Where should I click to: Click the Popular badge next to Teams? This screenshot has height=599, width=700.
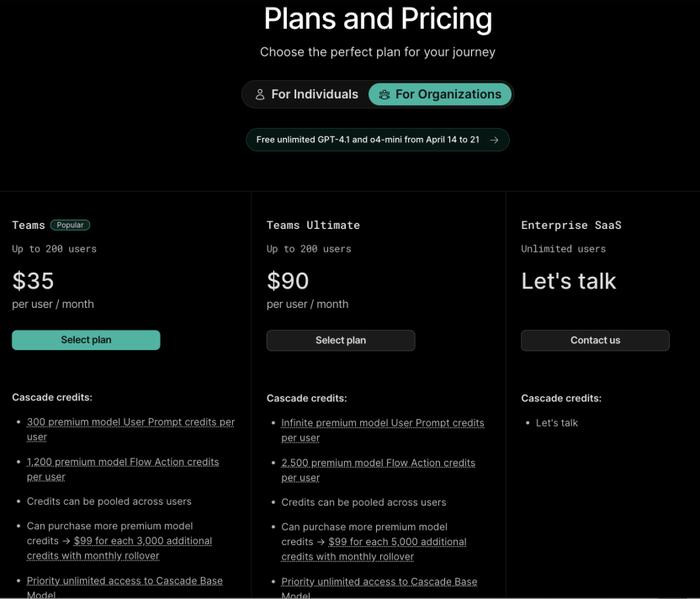click(70, 225)
